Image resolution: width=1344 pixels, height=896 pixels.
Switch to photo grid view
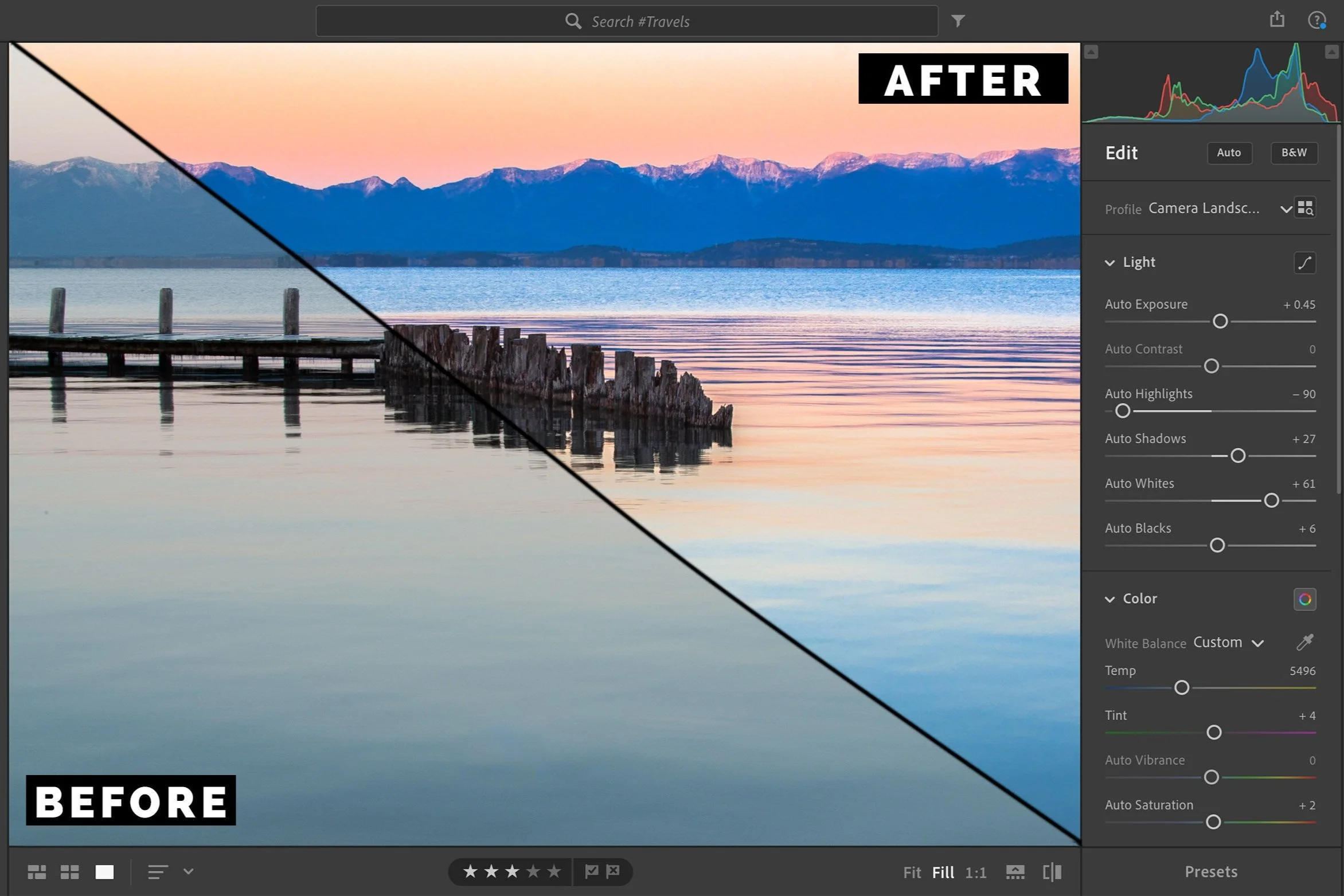click(x=37, y=872)
